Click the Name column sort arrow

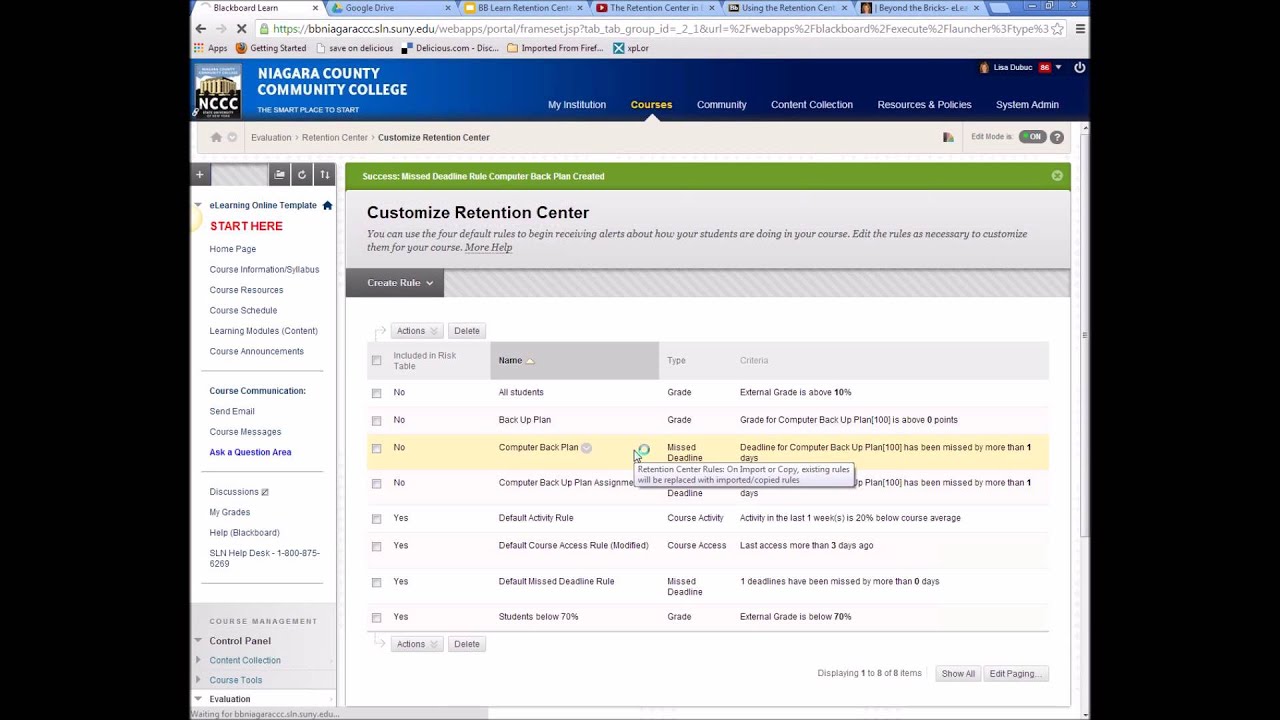530,361
